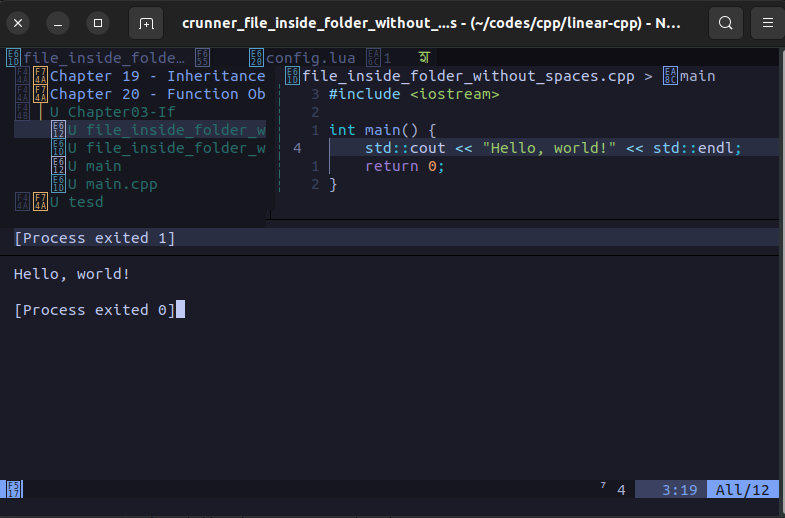
Task: Click breadcrumb file_inside_folder_without_spaces.cpp
Action: pyautogui.click(x=469, y=76)
